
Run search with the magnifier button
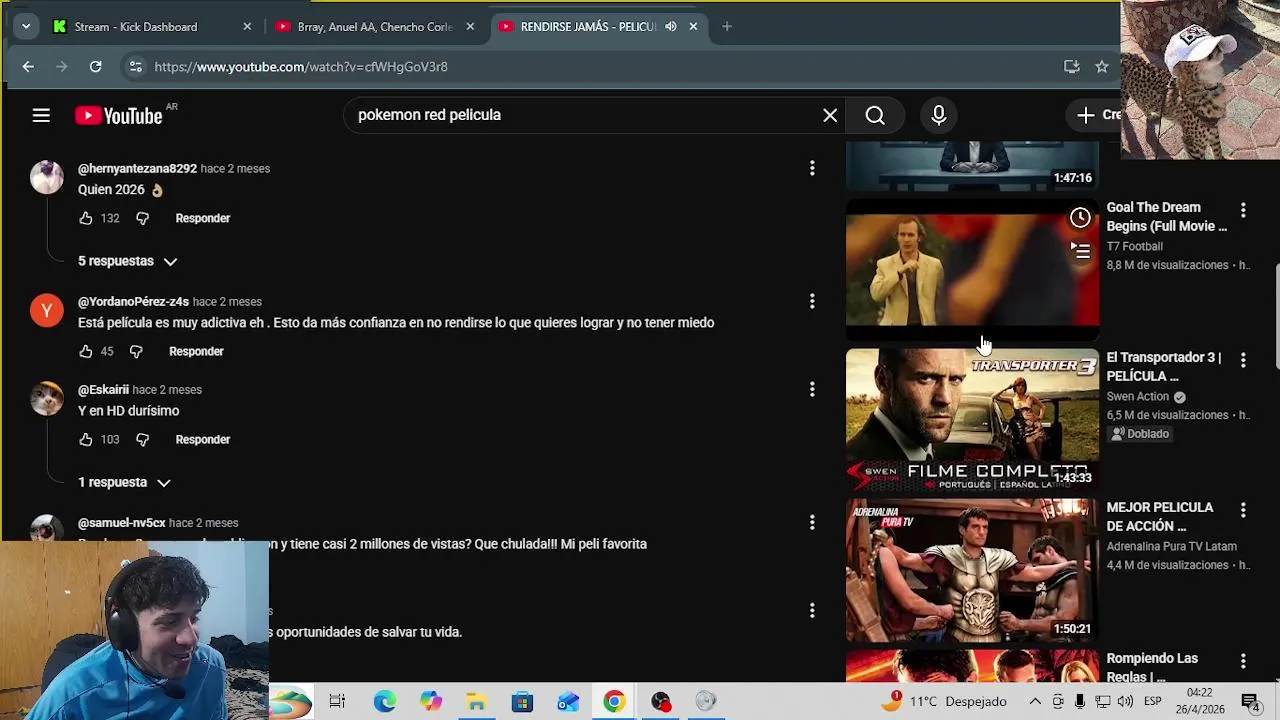875,116
